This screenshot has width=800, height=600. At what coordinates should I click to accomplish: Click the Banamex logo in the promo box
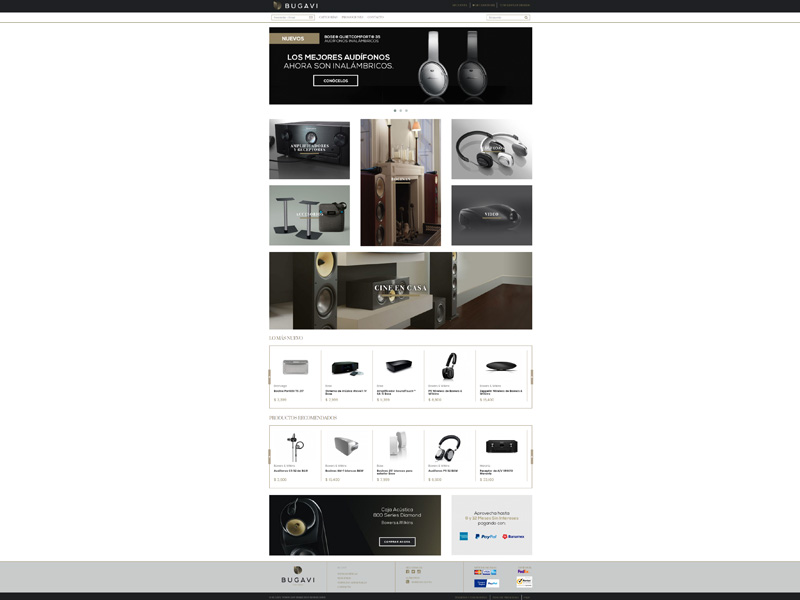tap(514, 536)
